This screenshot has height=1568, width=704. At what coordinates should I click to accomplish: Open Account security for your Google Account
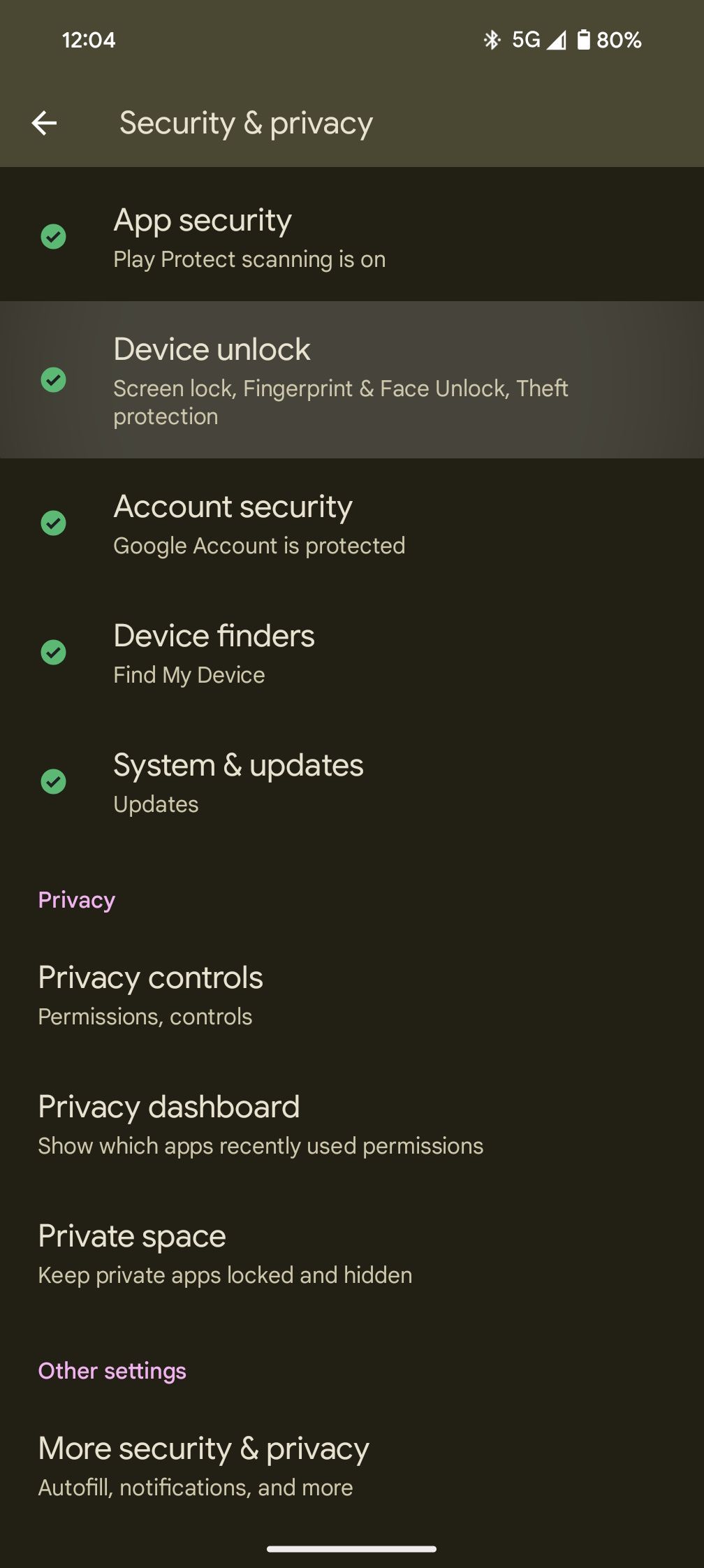point(279,524)
